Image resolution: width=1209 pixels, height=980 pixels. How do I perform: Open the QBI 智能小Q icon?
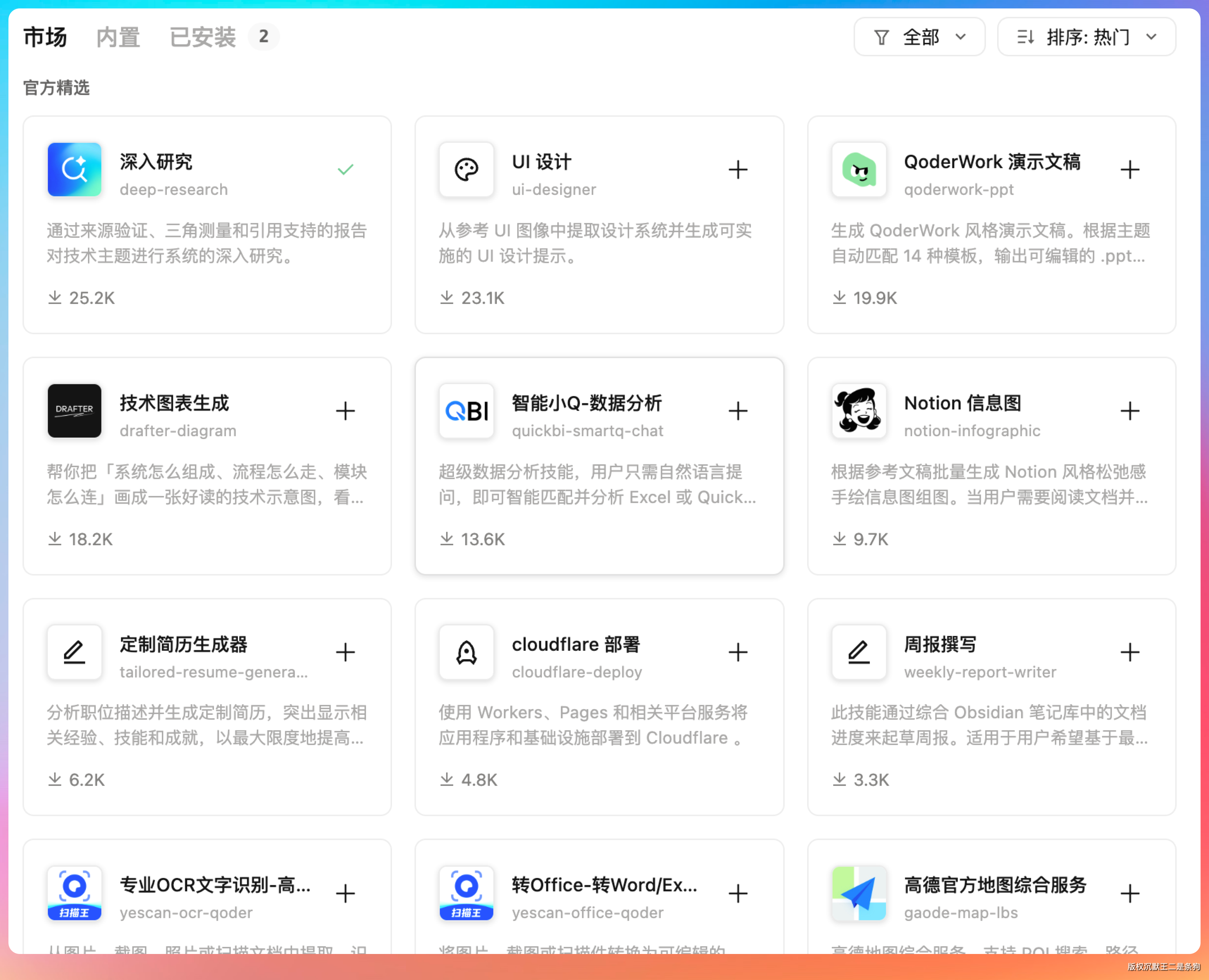[467, 411]
